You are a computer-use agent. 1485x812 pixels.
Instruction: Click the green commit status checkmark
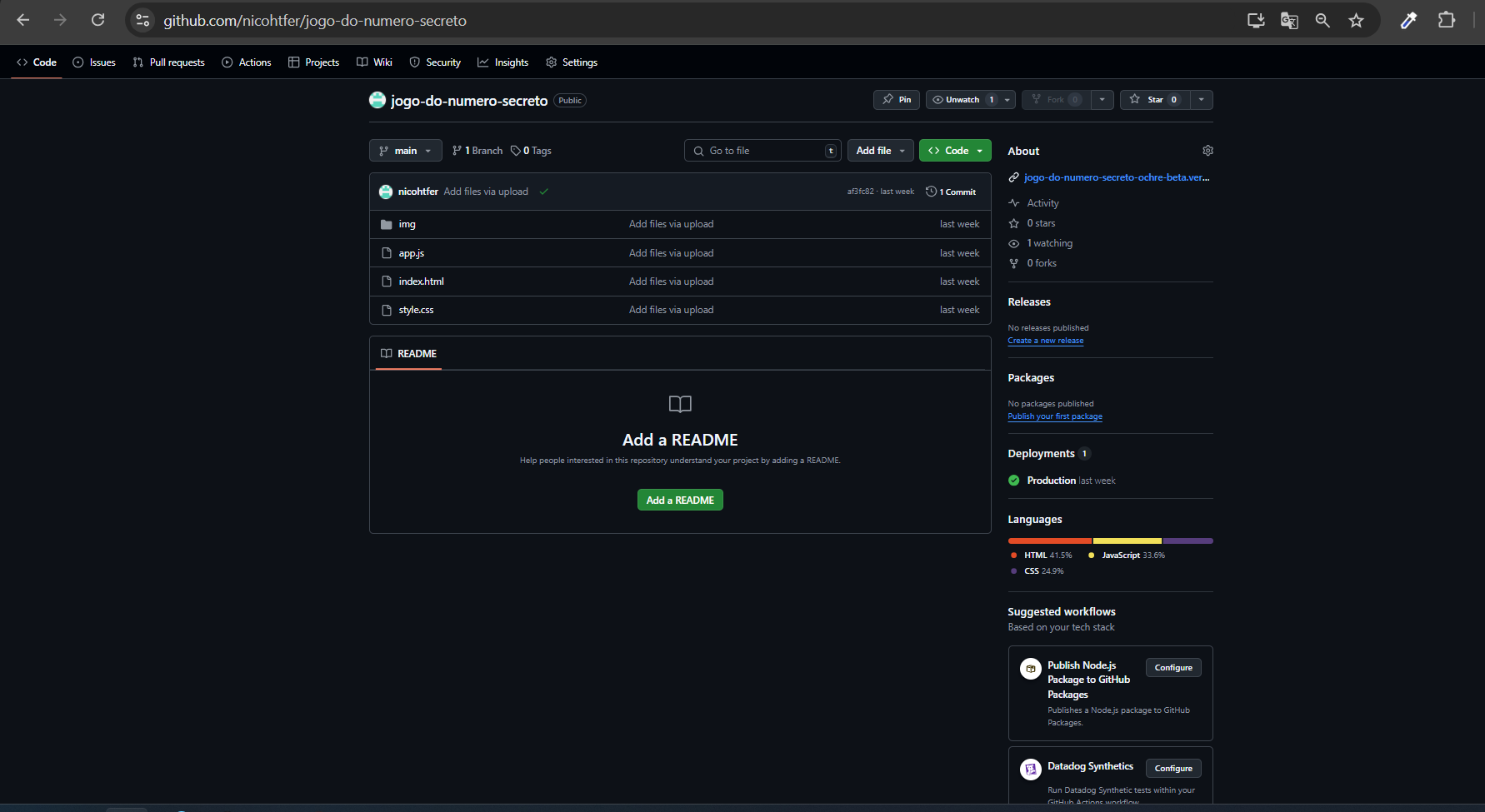pyautogui.click(x=543, y=192)
